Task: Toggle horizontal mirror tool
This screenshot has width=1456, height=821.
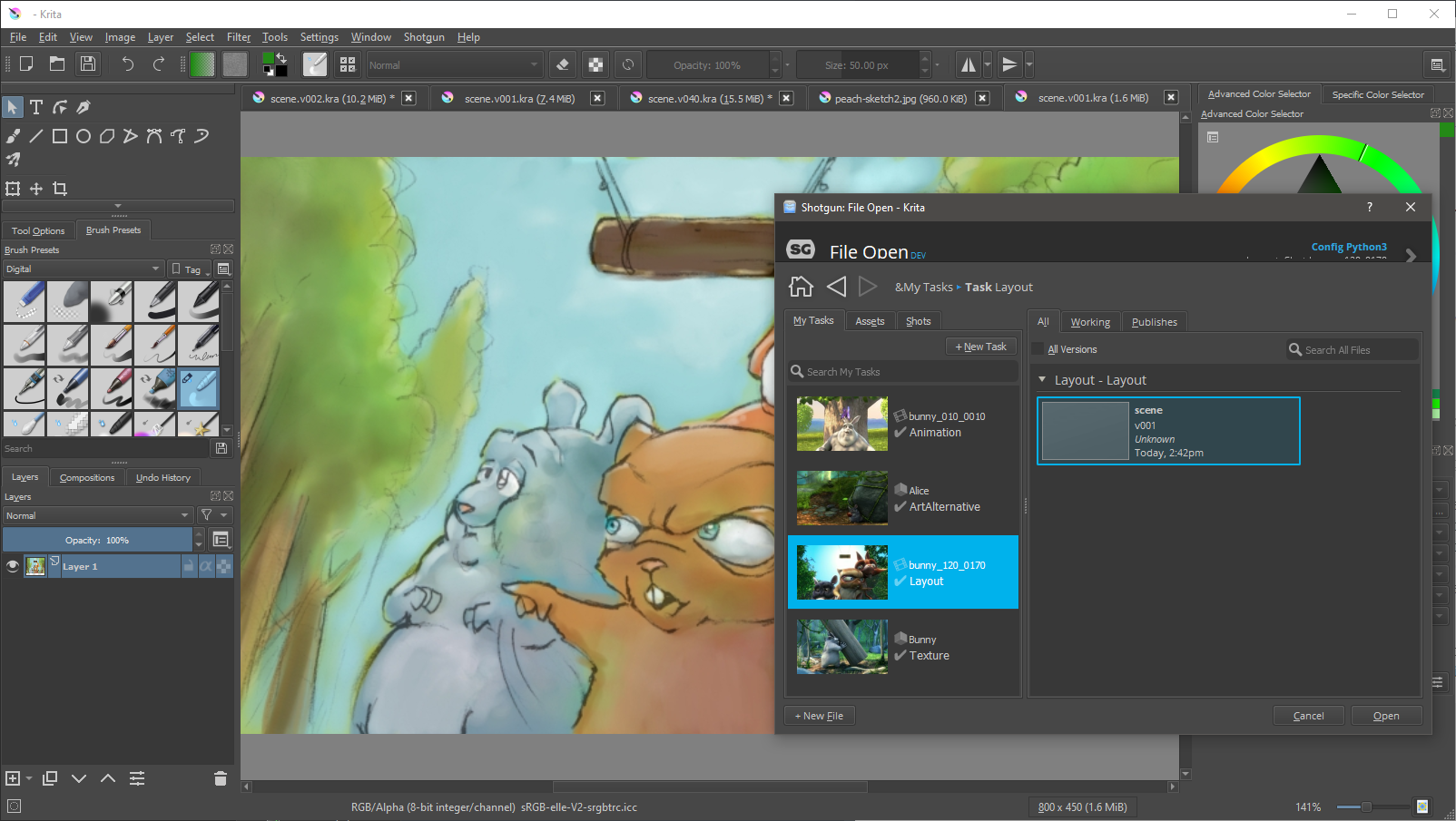Action: pyautogui.click(x=969, y=64)
